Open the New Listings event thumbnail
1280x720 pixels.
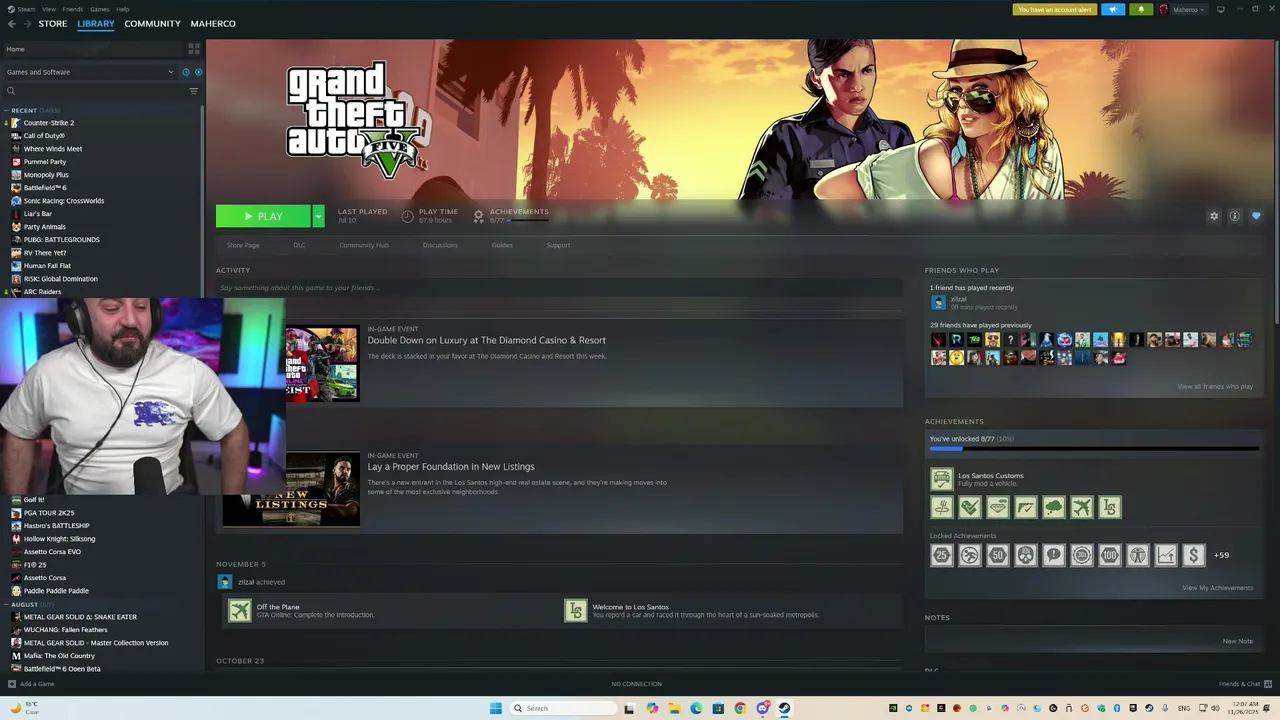(291, 489)
